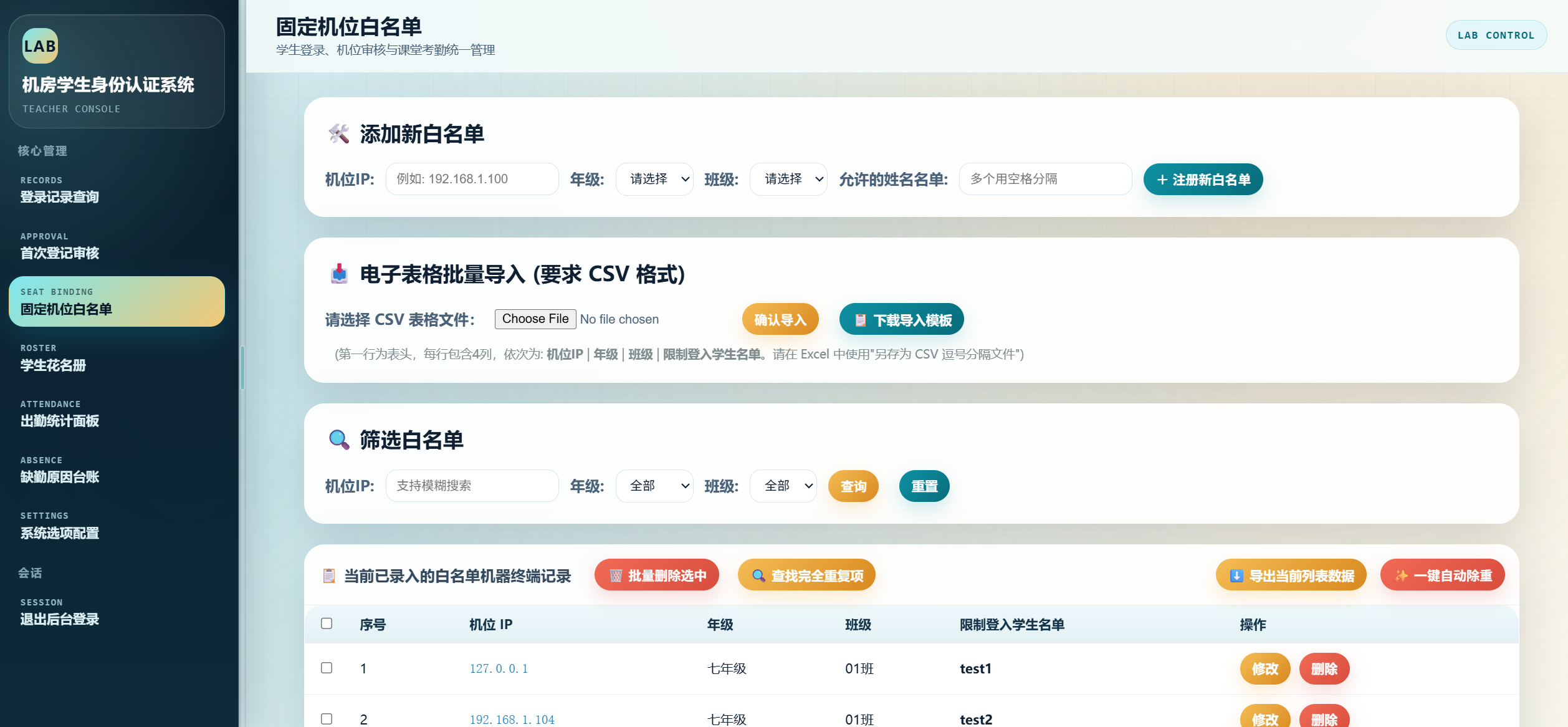Image resolution: width=1568 pixels, height=727 pixels.
Task: Click the magnifier icon beside 筛选白名单
Action: pos(339,440)
